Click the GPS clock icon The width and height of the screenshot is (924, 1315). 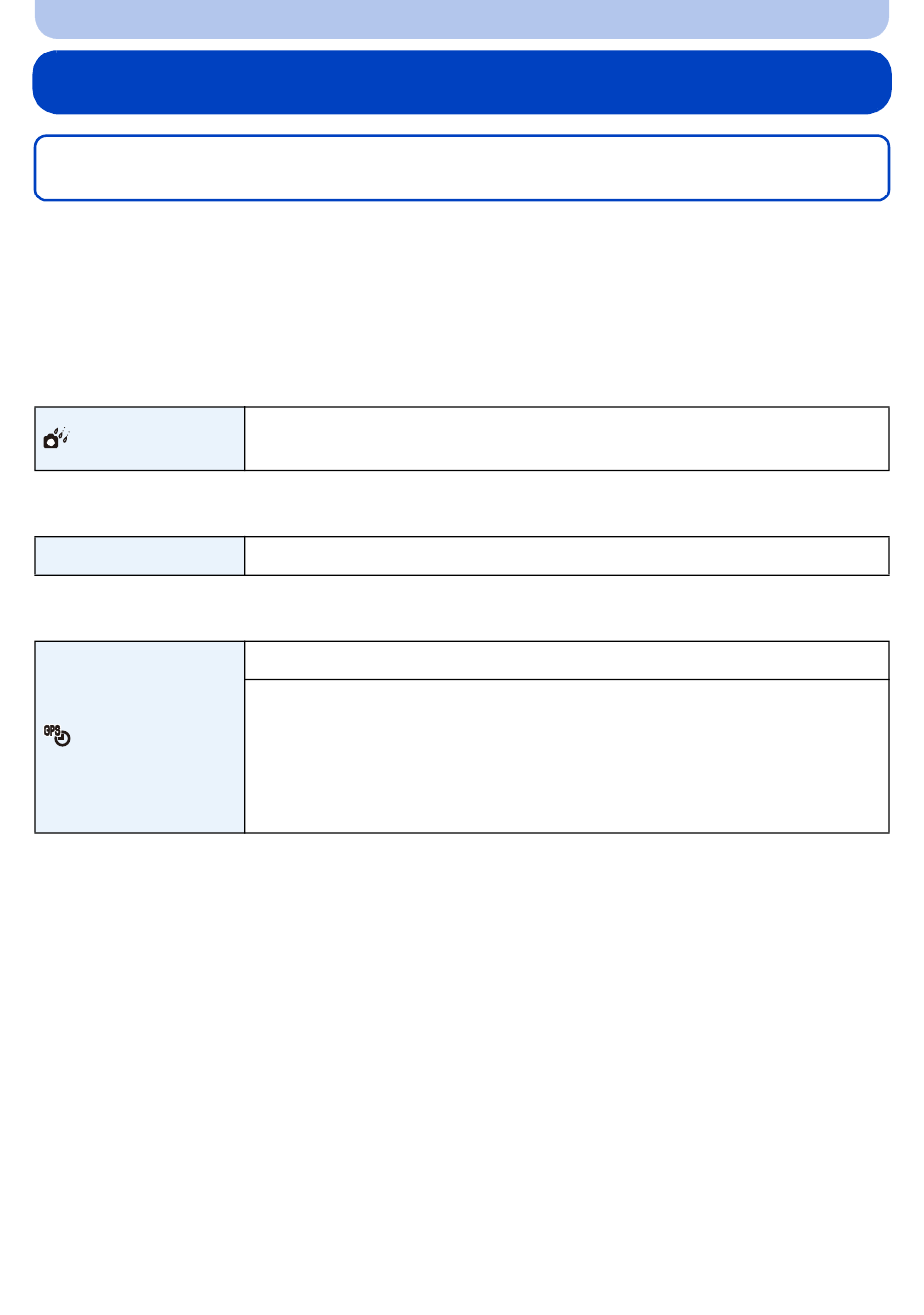[56, 735]
